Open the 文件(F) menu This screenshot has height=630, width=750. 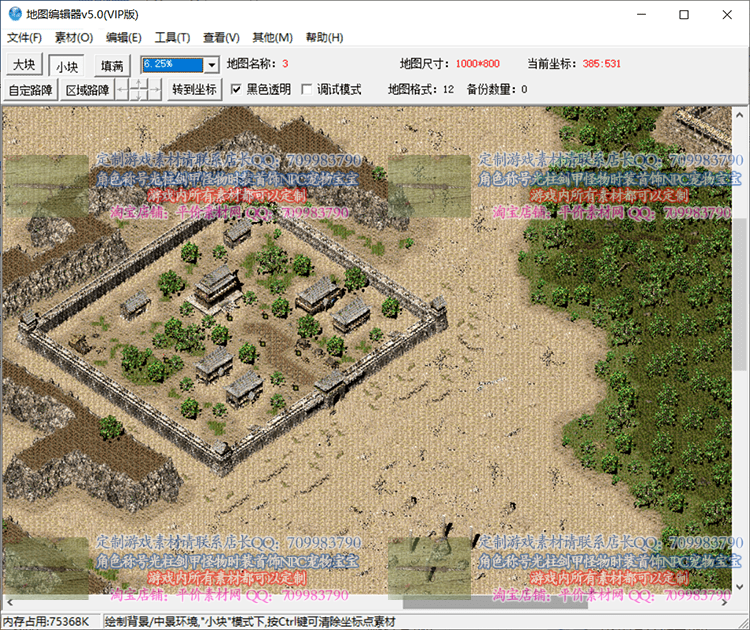pos(24,37)
